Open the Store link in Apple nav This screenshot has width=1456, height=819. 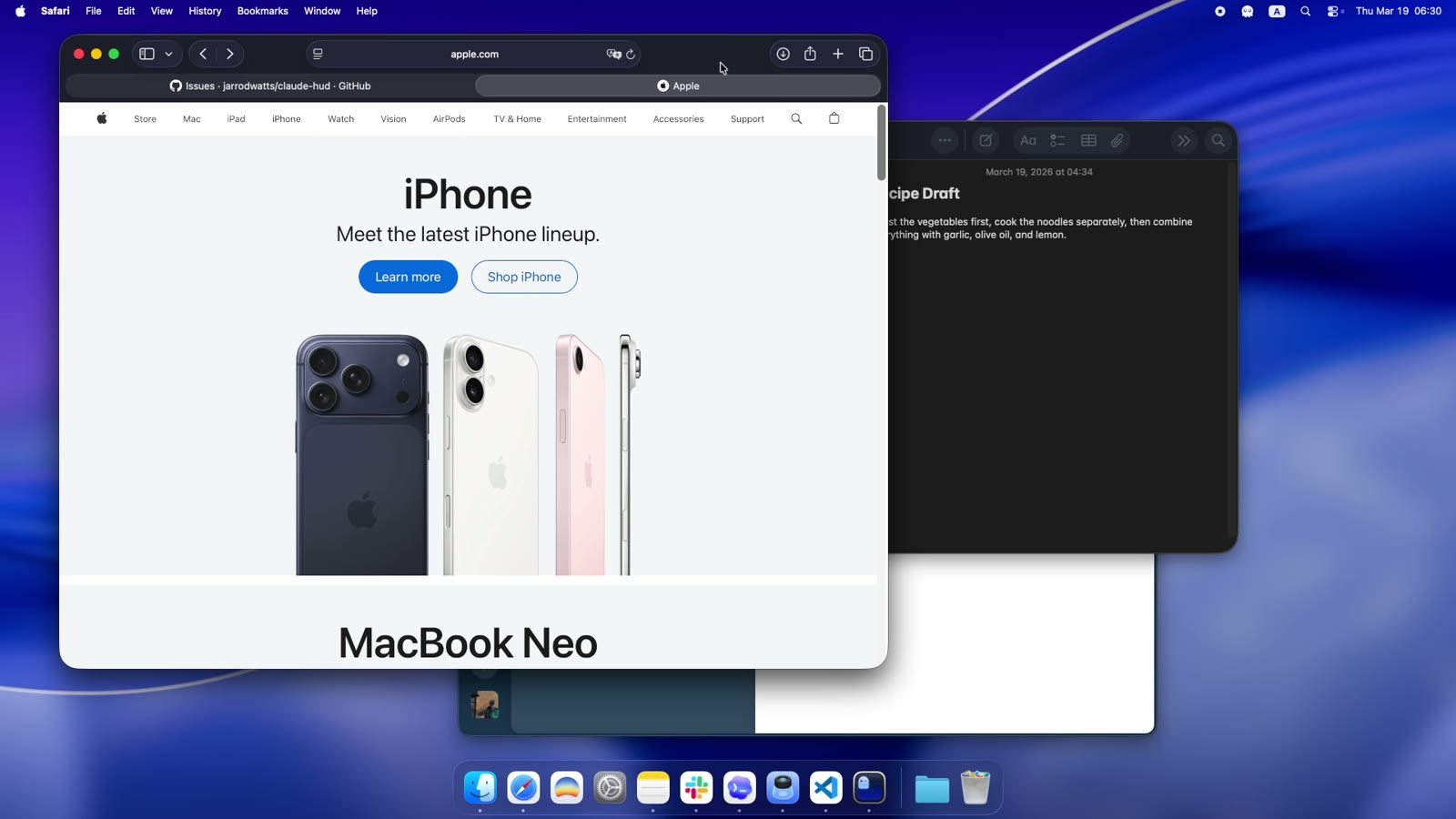tap(145, 119)
